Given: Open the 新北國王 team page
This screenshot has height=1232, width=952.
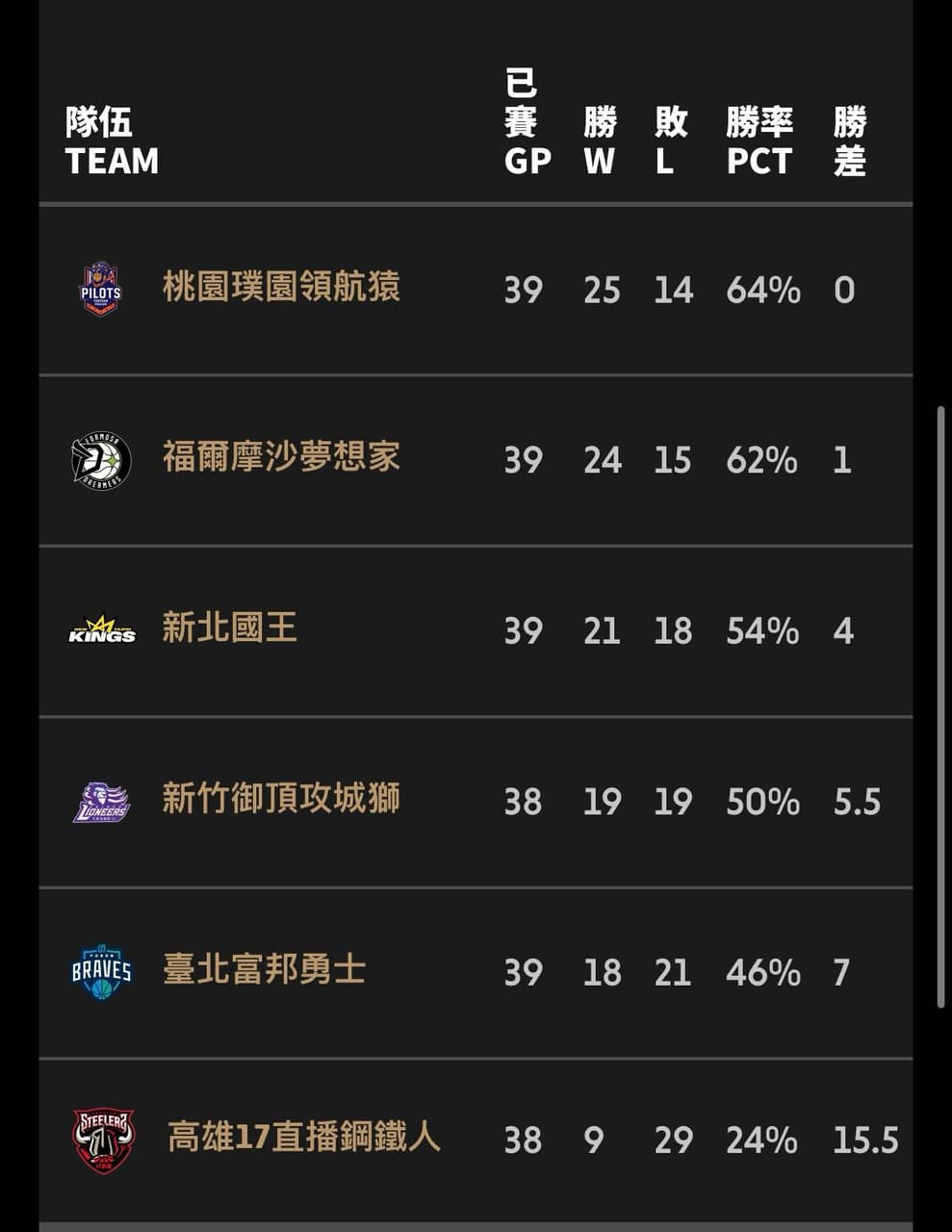Looking at the screenshot, I should click(x=229, y=629).
